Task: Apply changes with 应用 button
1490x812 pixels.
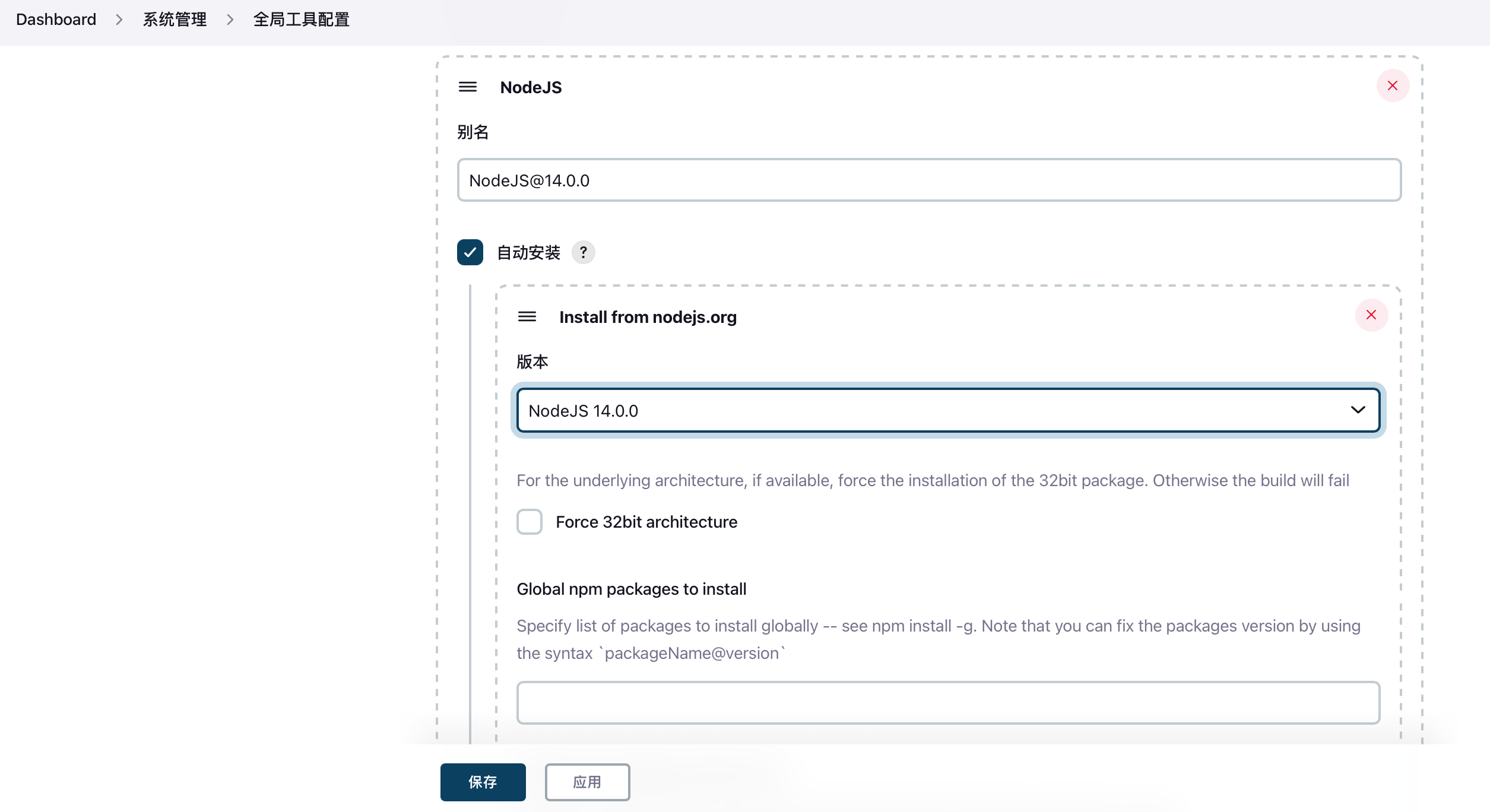Action: (587, 782)
